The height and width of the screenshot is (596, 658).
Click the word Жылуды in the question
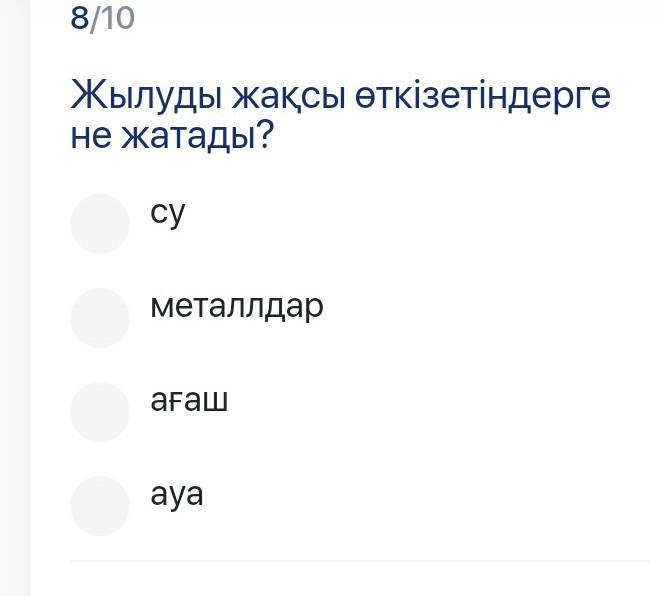[x=145, y=97]
